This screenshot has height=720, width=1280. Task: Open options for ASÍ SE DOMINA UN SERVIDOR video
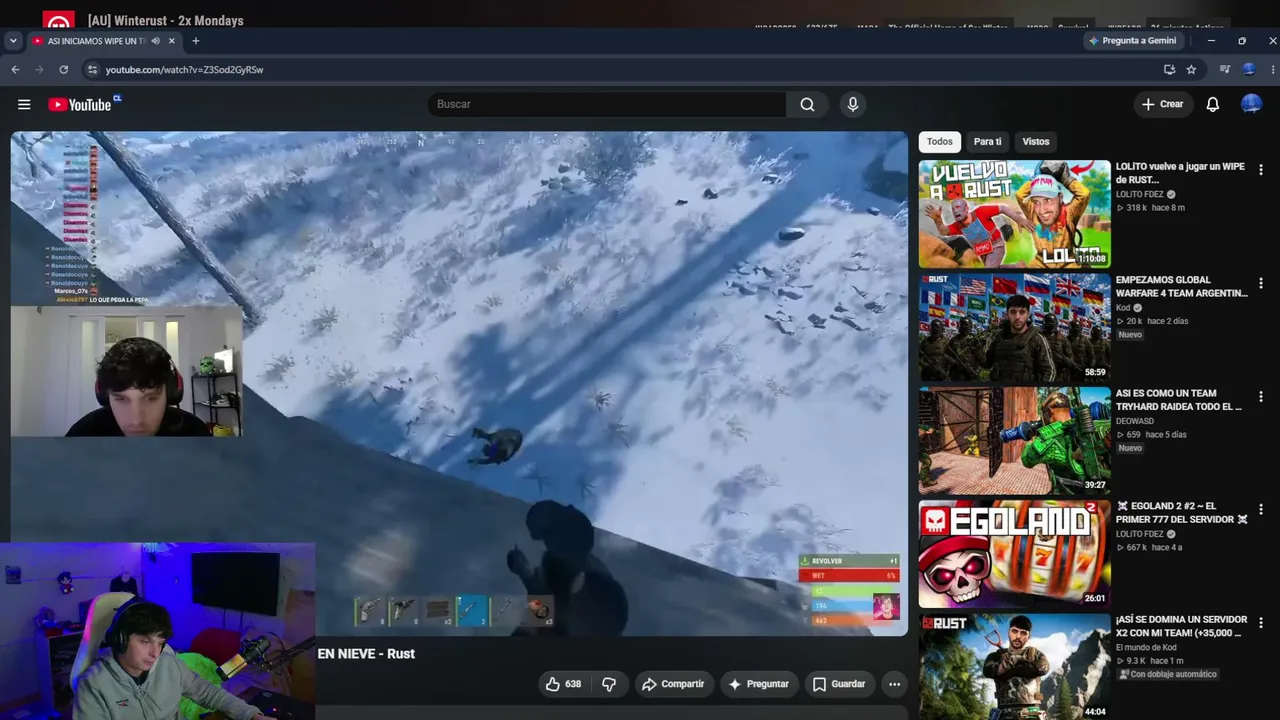click(x=1260, y=623)
